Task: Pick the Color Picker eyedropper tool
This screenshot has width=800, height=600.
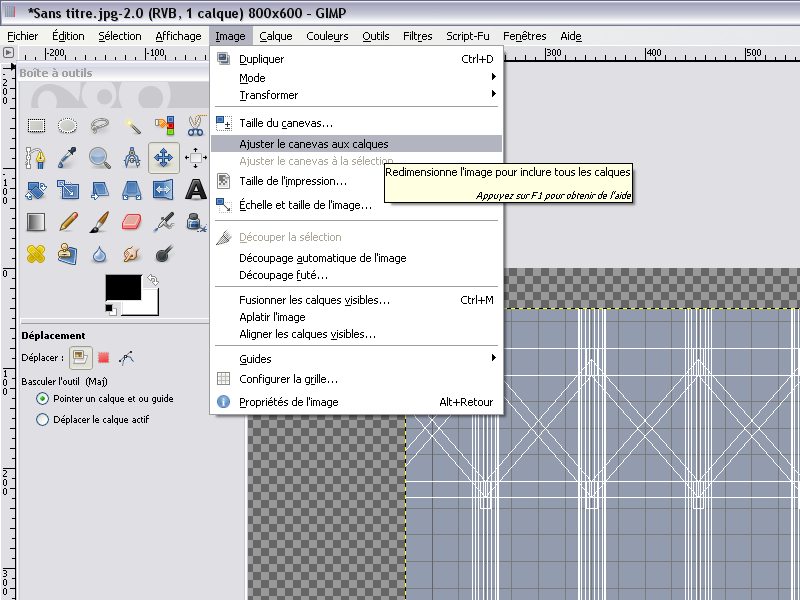Action: 67,158
